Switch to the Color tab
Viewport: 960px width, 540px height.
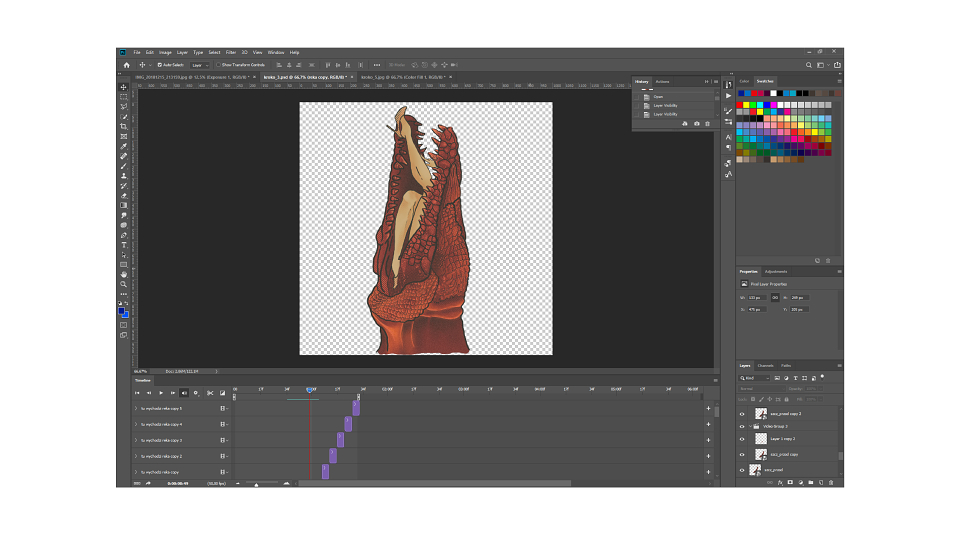click(x=744, y=81)
